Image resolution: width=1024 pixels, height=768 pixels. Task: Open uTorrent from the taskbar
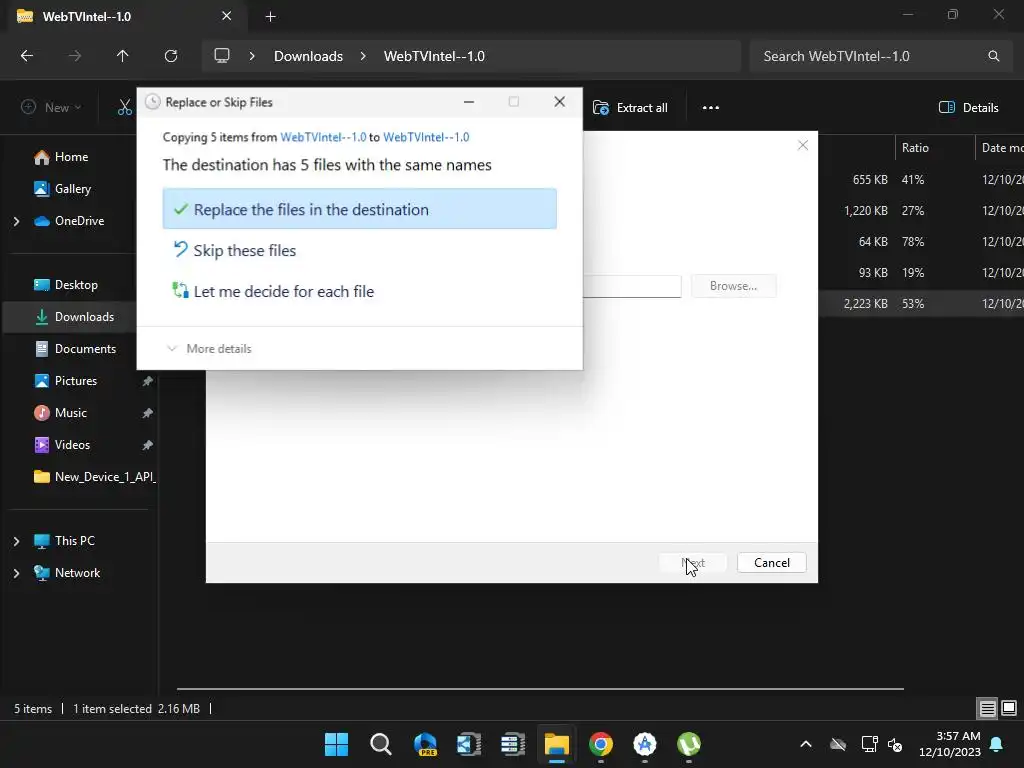[689, 744]
